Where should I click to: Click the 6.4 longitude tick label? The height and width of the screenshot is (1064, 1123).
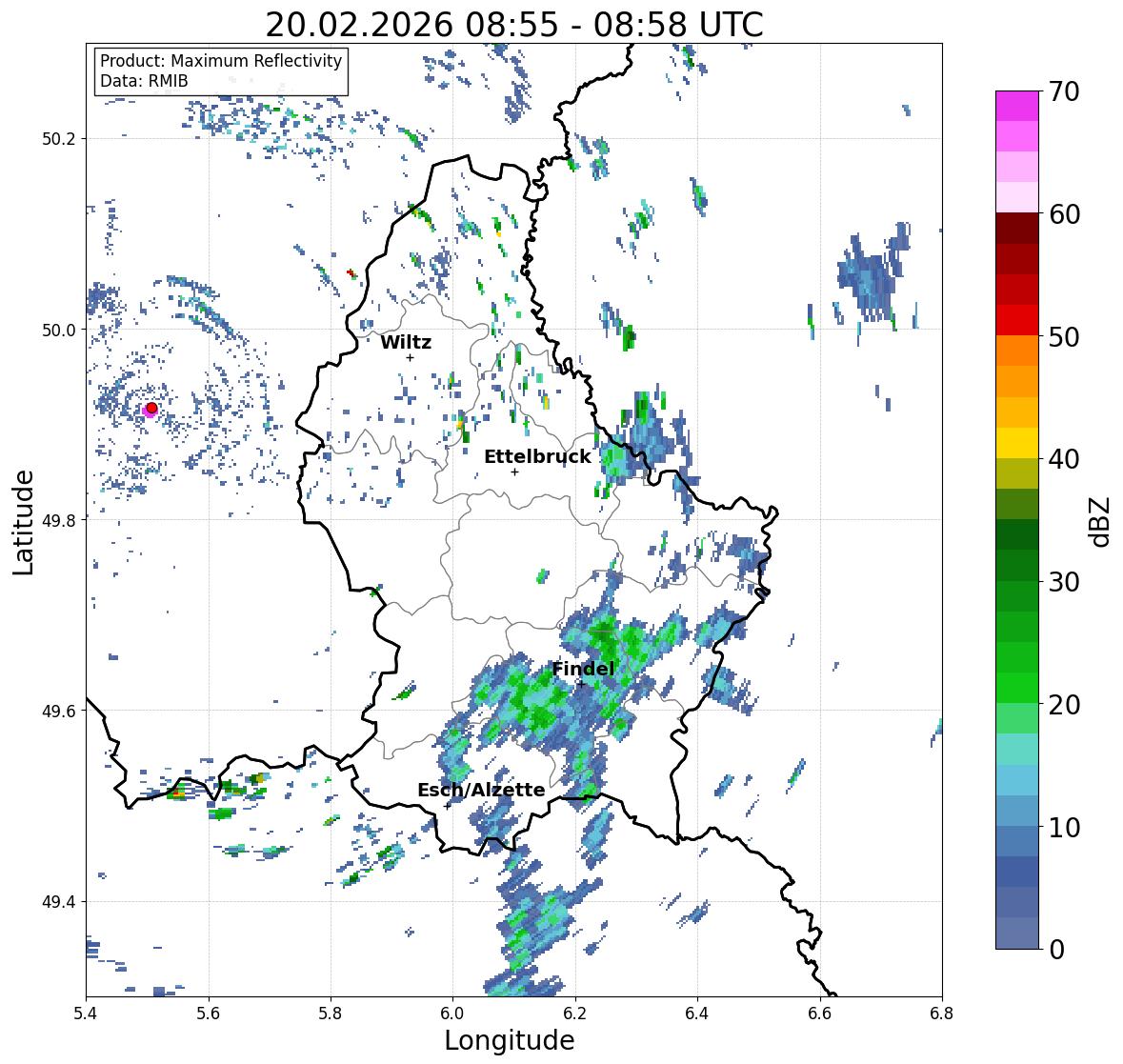tap(697, 1014)
